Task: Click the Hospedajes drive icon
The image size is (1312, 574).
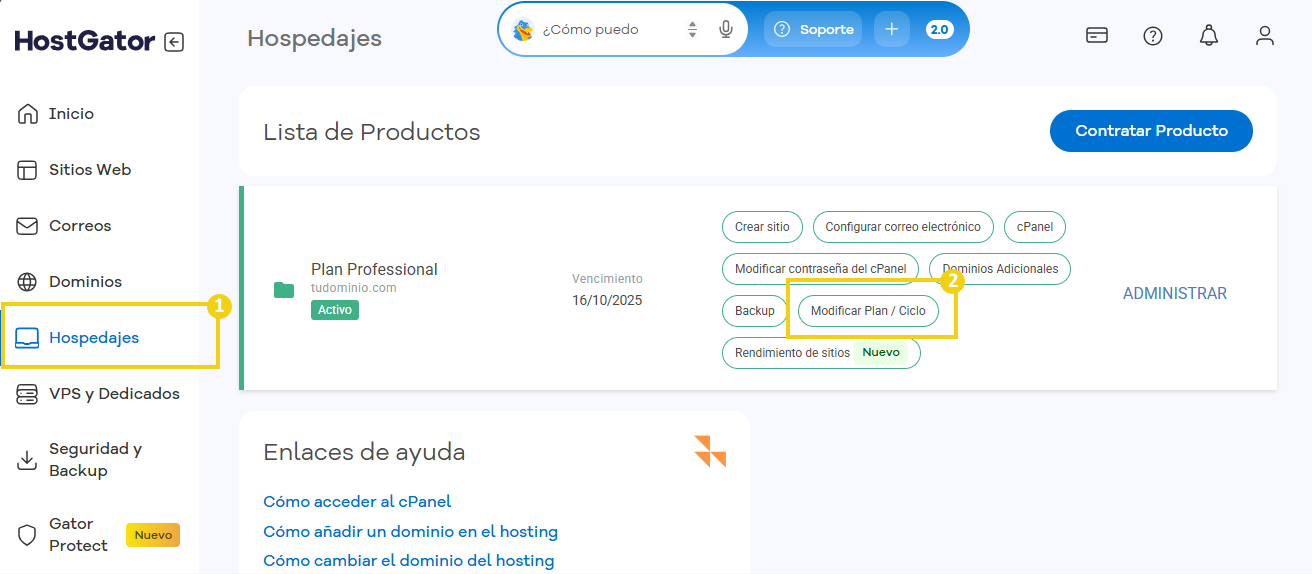Action: coord(28,338)
